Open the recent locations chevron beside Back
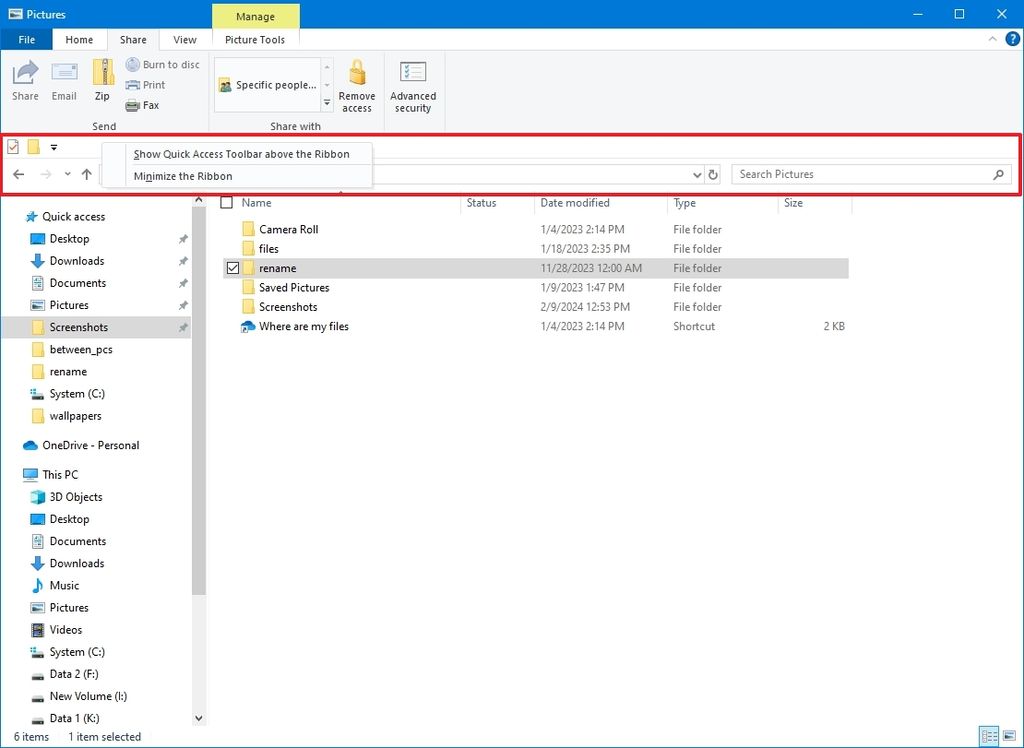Viewport: 1024px width, 748px height. point(66,174)
